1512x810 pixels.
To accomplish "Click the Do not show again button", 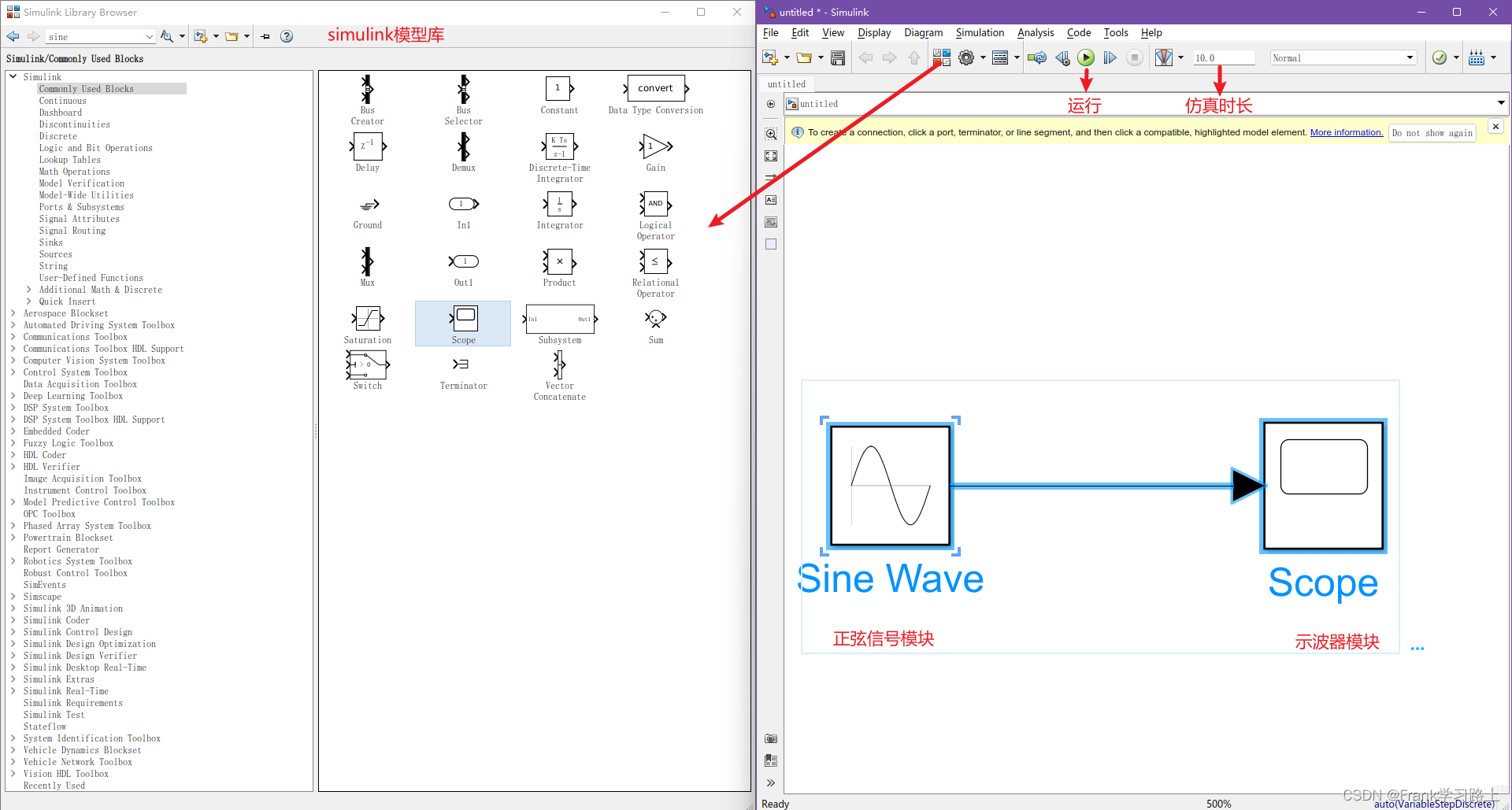I will coord(1432,133).
